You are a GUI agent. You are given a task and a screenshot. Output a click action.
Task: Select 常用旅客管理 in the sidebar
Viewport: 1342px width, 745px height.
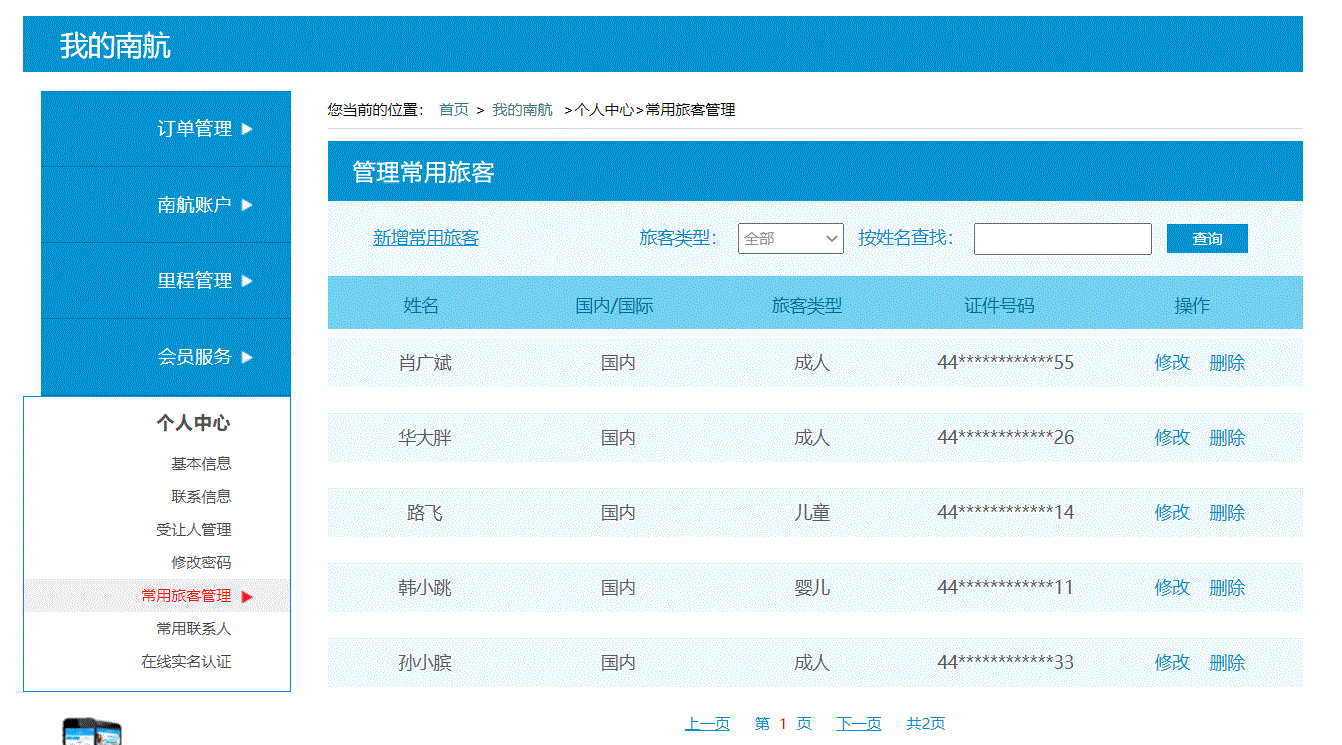point(186,595)
